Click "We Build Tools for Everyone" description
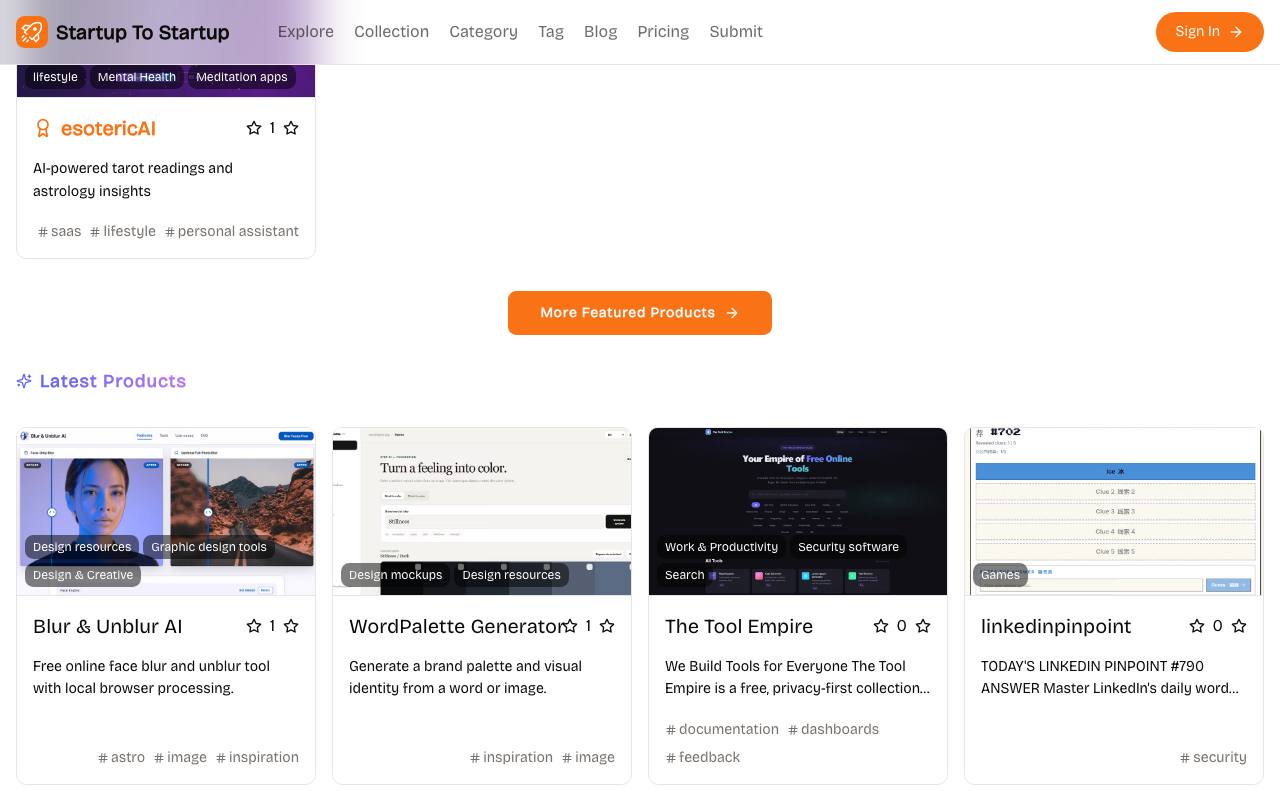This screenshot has width=1280, height=800. point(798,677)
